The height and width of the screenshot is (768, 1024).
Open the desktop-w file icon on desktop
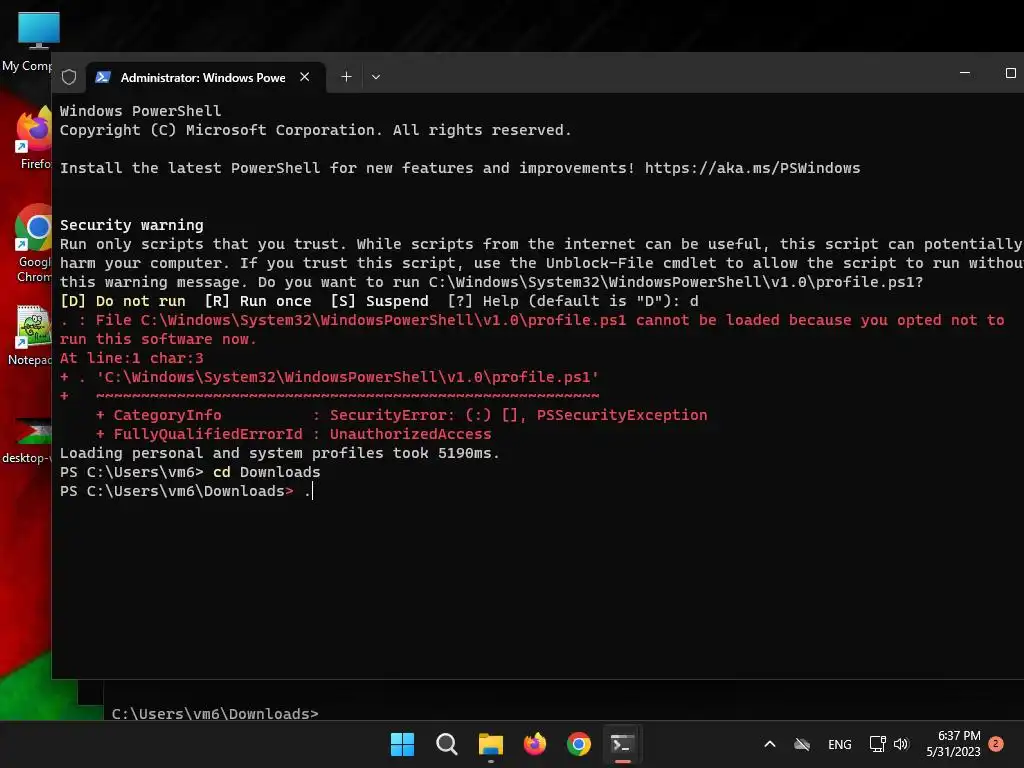coord(27,442)
